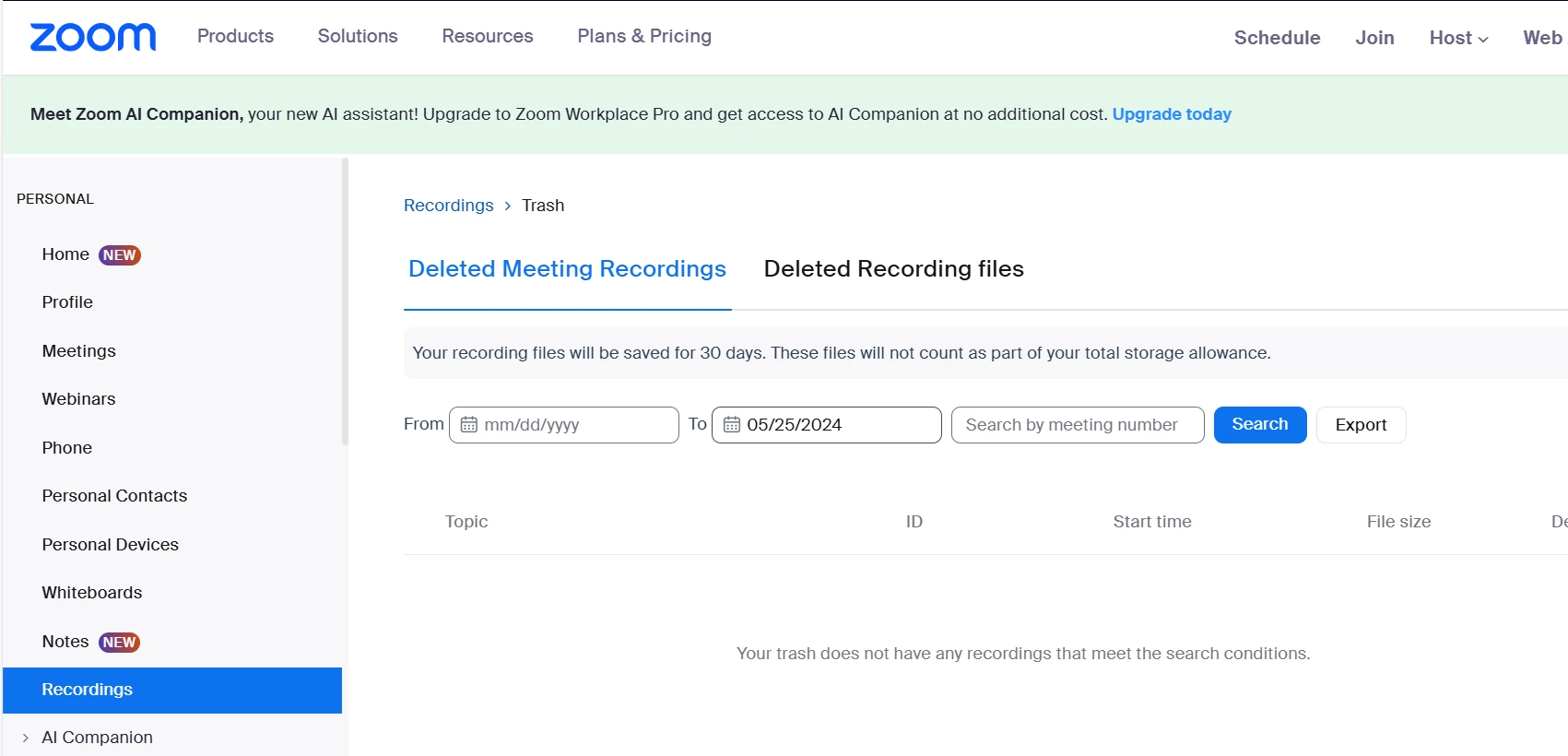Open the Products menu

click(235, 36)
